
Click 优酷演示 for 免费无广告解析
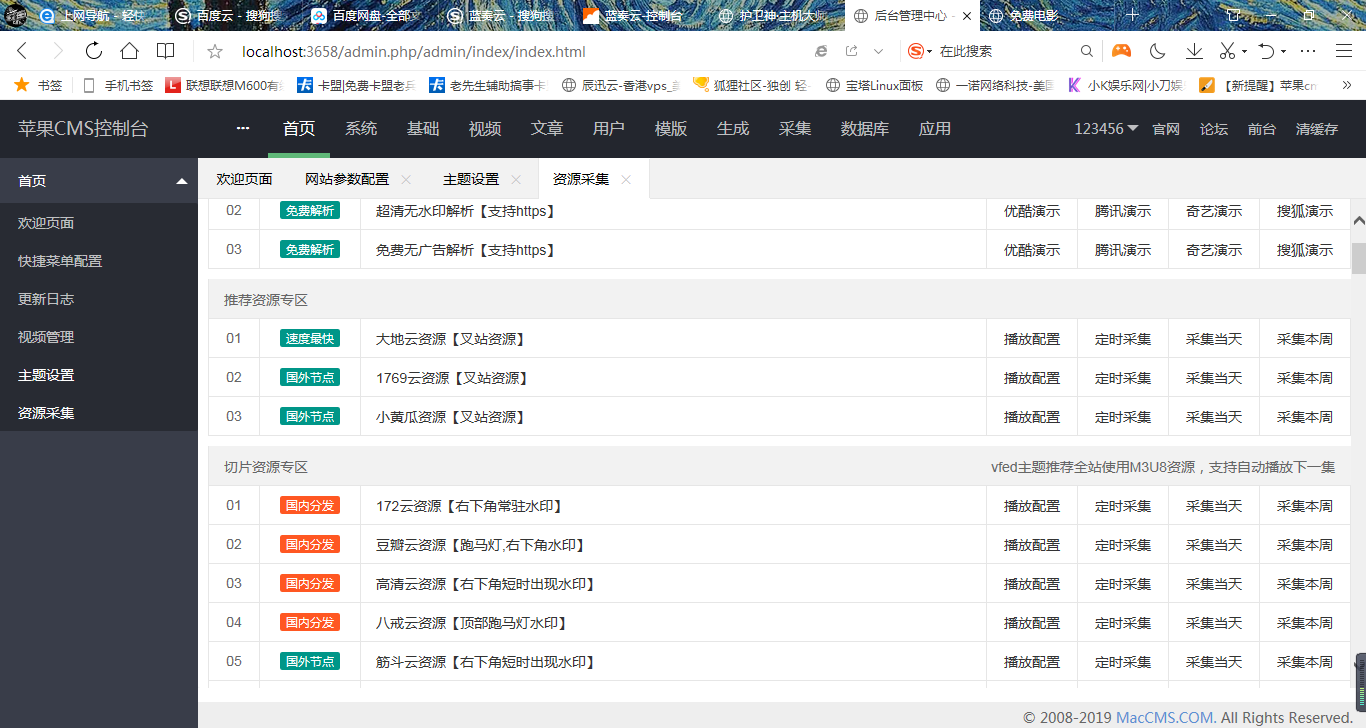(1032, 250)
